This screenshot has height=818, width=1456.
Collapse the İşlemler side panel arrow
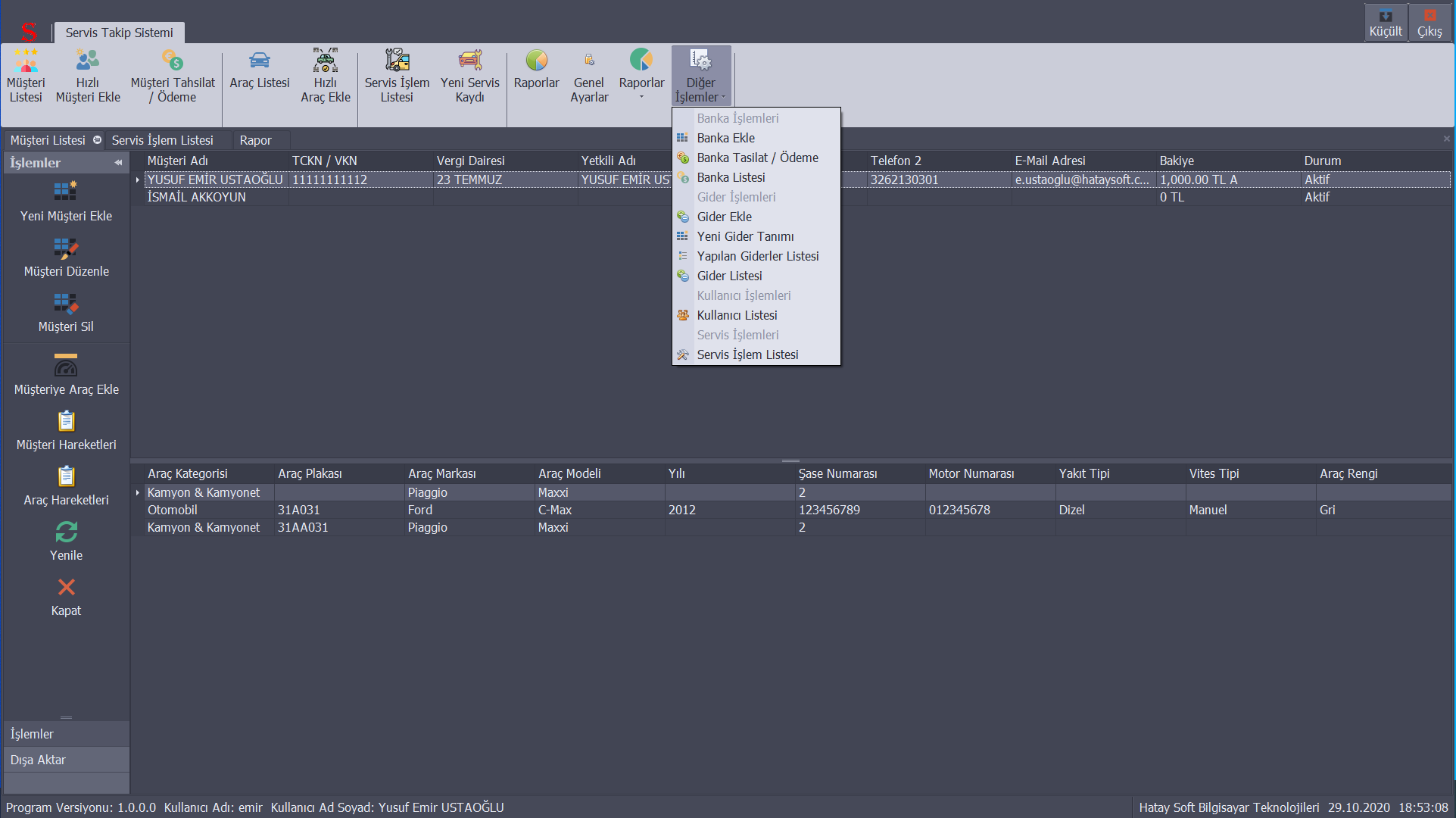pos(118,163)
